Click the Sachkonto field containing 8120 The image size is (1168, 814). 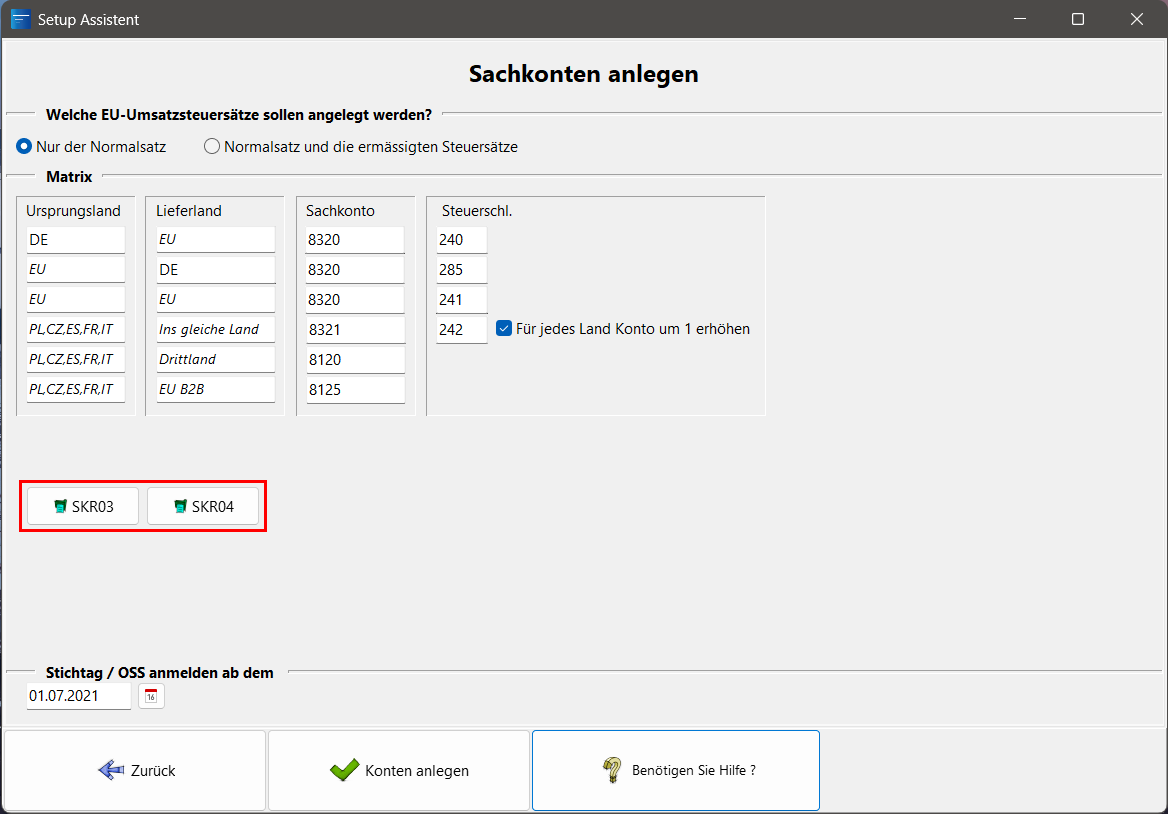coord(354,359)
